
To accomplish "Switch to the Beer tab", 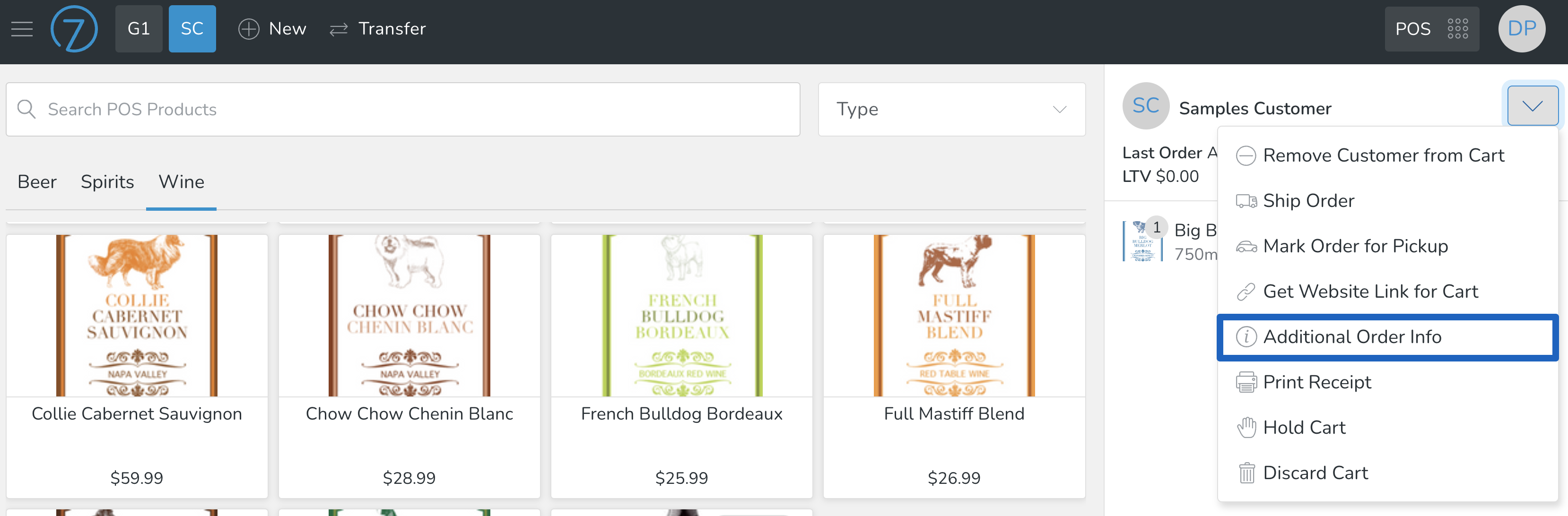I will point(36,182).
